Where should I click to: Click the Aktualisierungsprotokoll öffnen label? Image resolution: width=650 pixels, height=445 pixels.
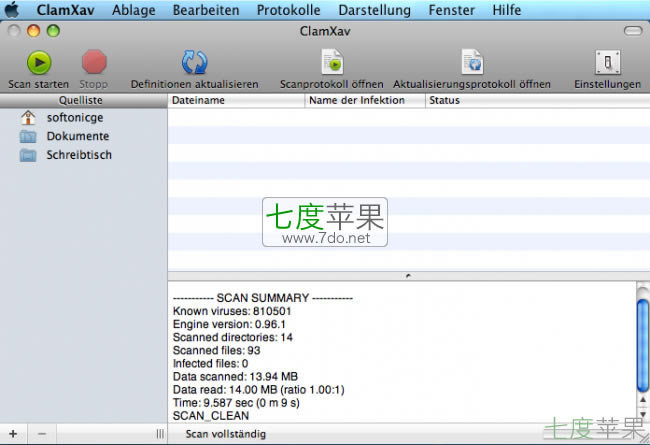point(472,84)
